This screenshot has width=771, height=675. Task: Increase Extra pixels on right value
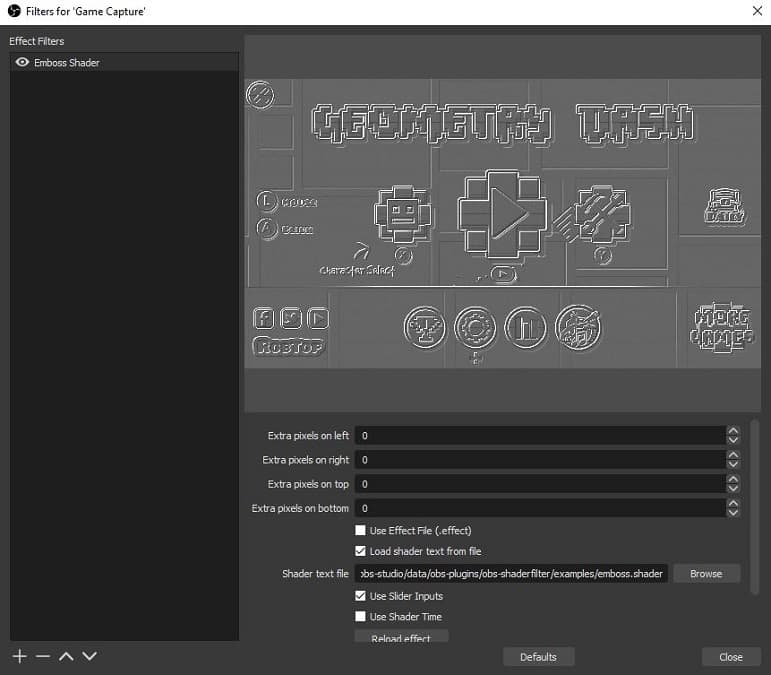(733, 455)
